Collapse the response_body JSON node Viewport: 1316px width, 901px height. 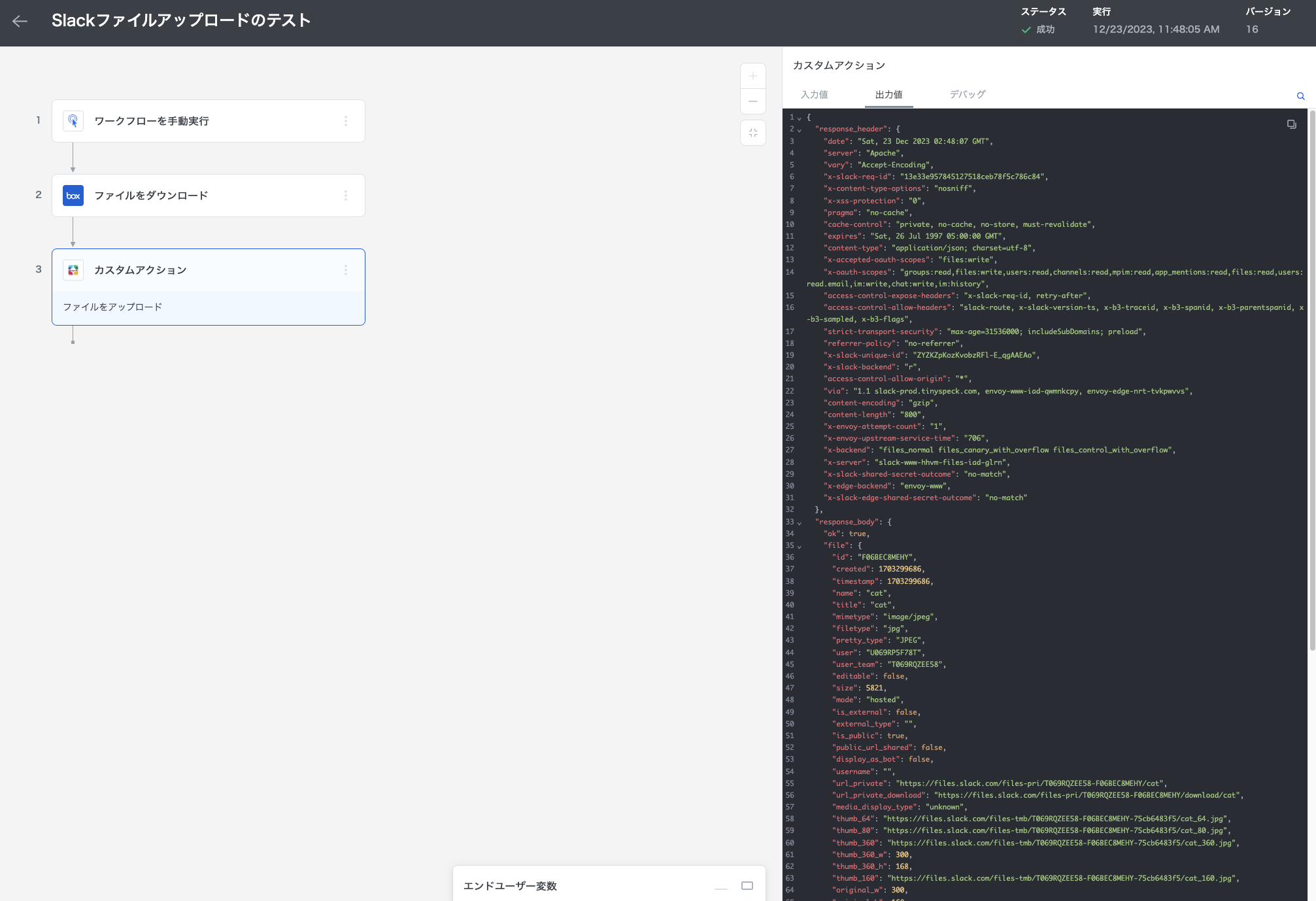pos(799,523)
